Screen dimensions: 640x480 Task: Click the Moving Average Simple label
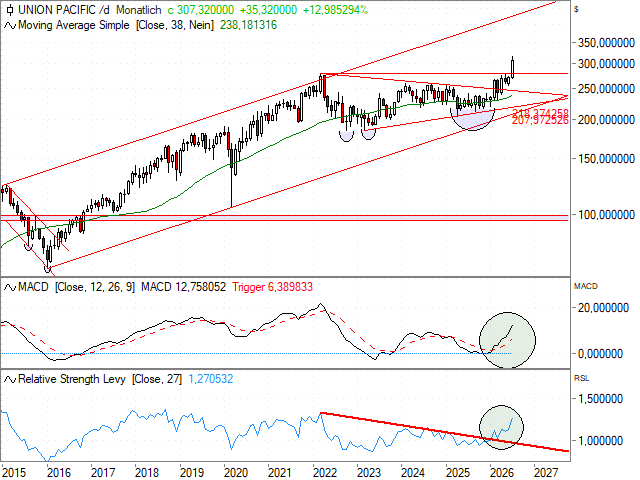click(74, 25)
